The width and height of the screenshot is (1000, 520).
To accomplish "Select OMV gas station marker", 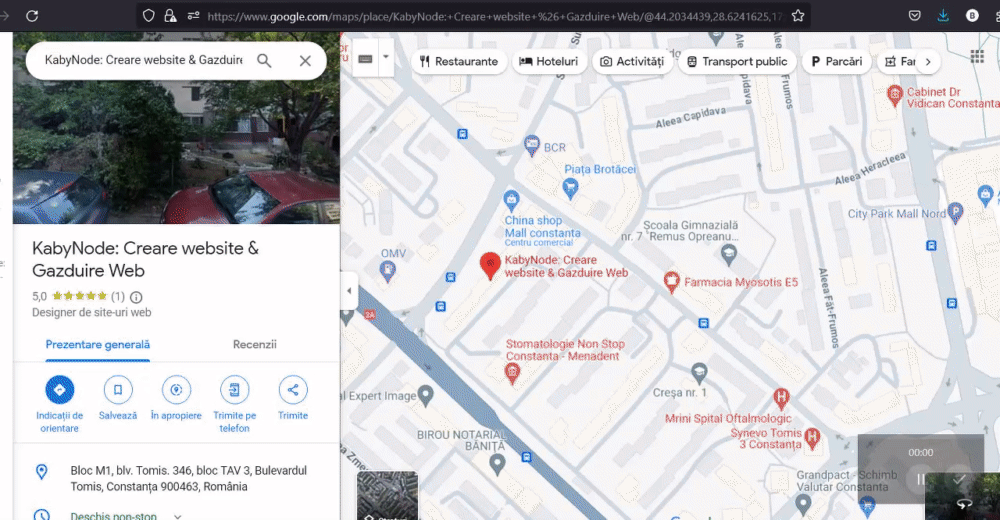I will pos(387,271).
